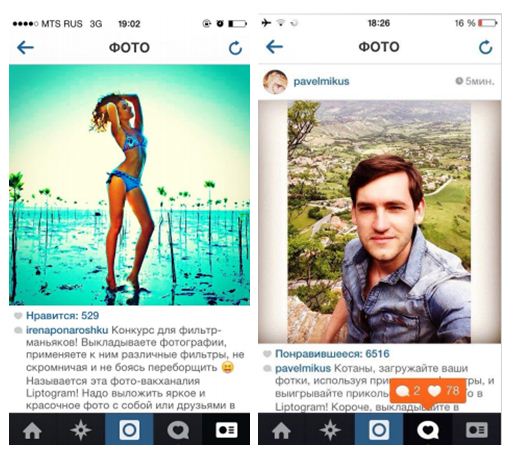Tap the orange notification bubble with 78 likes
Viewport: 514px width, 457px height.
pyautogui.click(x=428, y=391)
